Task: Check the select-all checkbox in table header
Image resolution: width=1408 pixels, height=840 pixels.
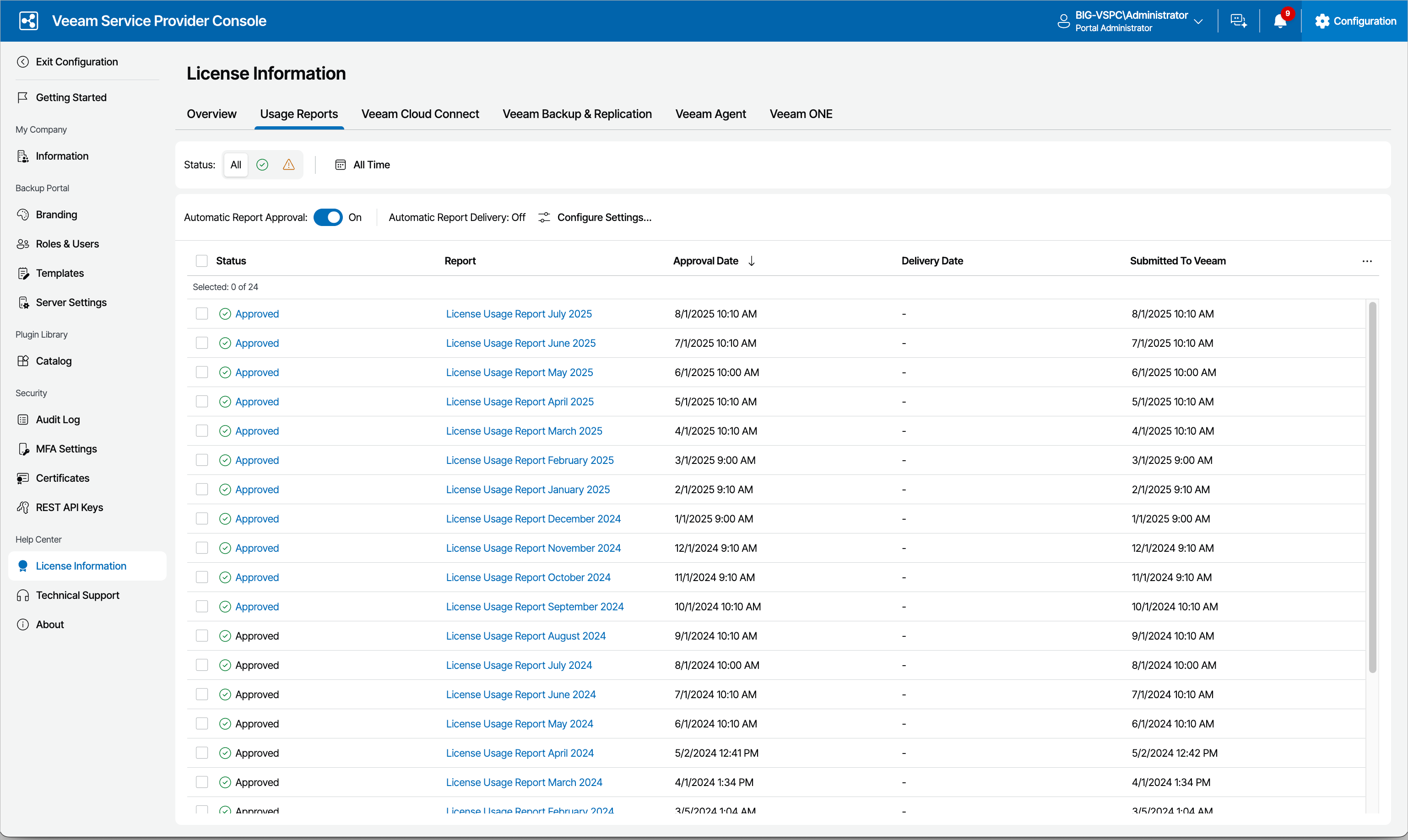Action: [201, 261]
